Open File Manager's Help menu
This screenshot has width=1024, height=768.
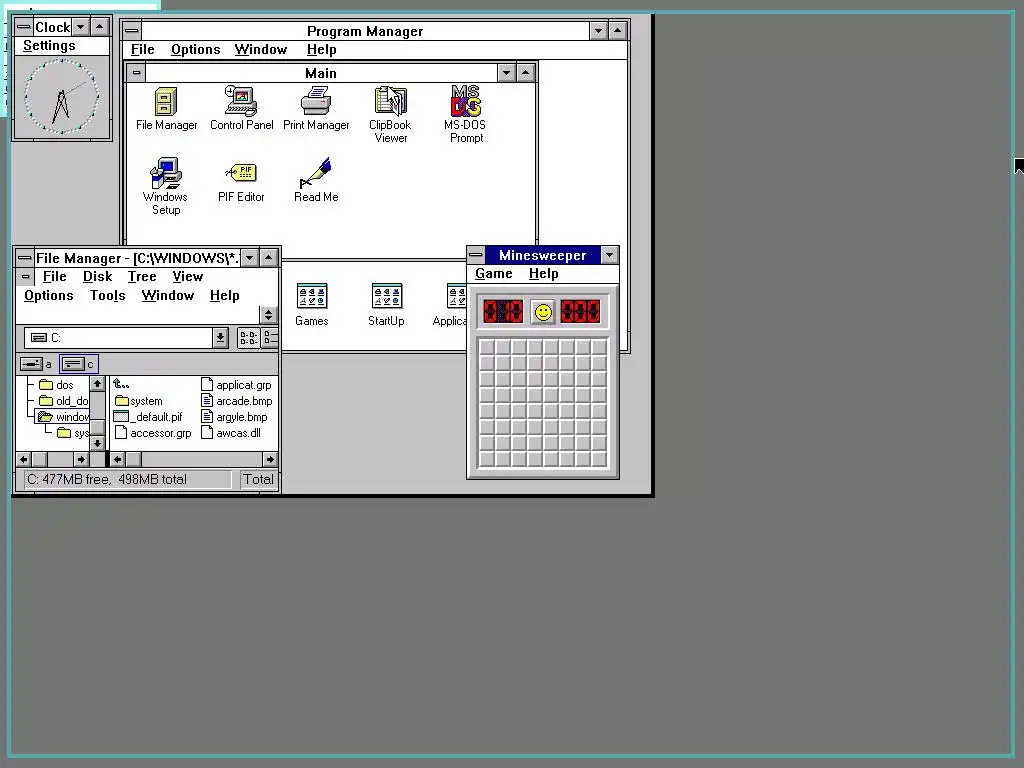[x=225, y=296]
